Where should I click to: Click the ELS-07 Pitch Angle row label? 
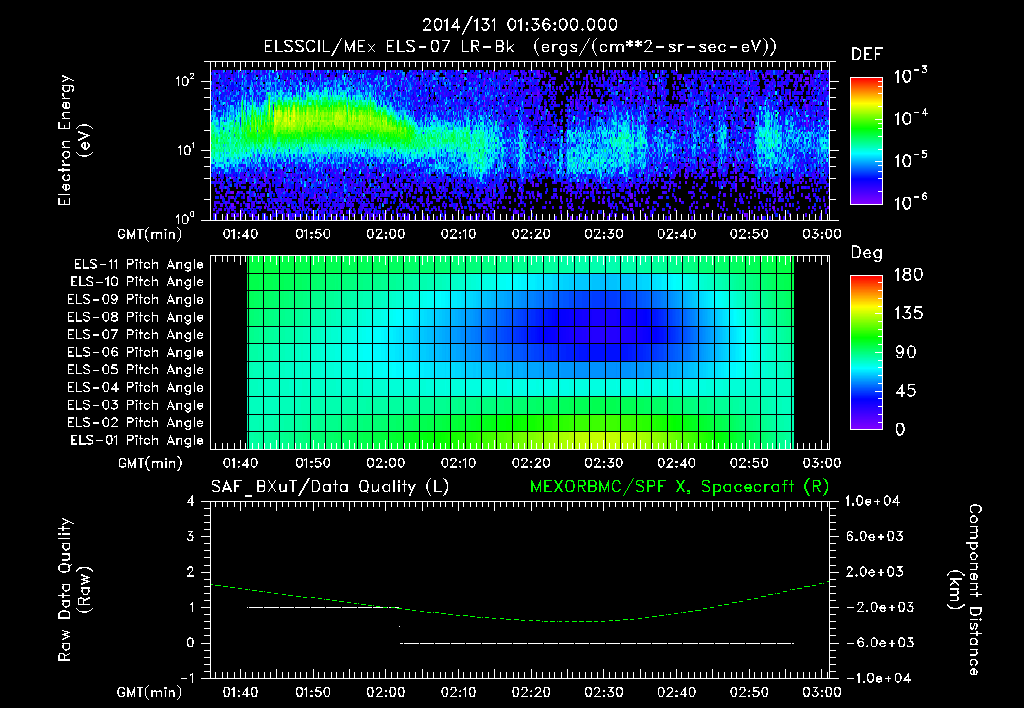(136, 335)
